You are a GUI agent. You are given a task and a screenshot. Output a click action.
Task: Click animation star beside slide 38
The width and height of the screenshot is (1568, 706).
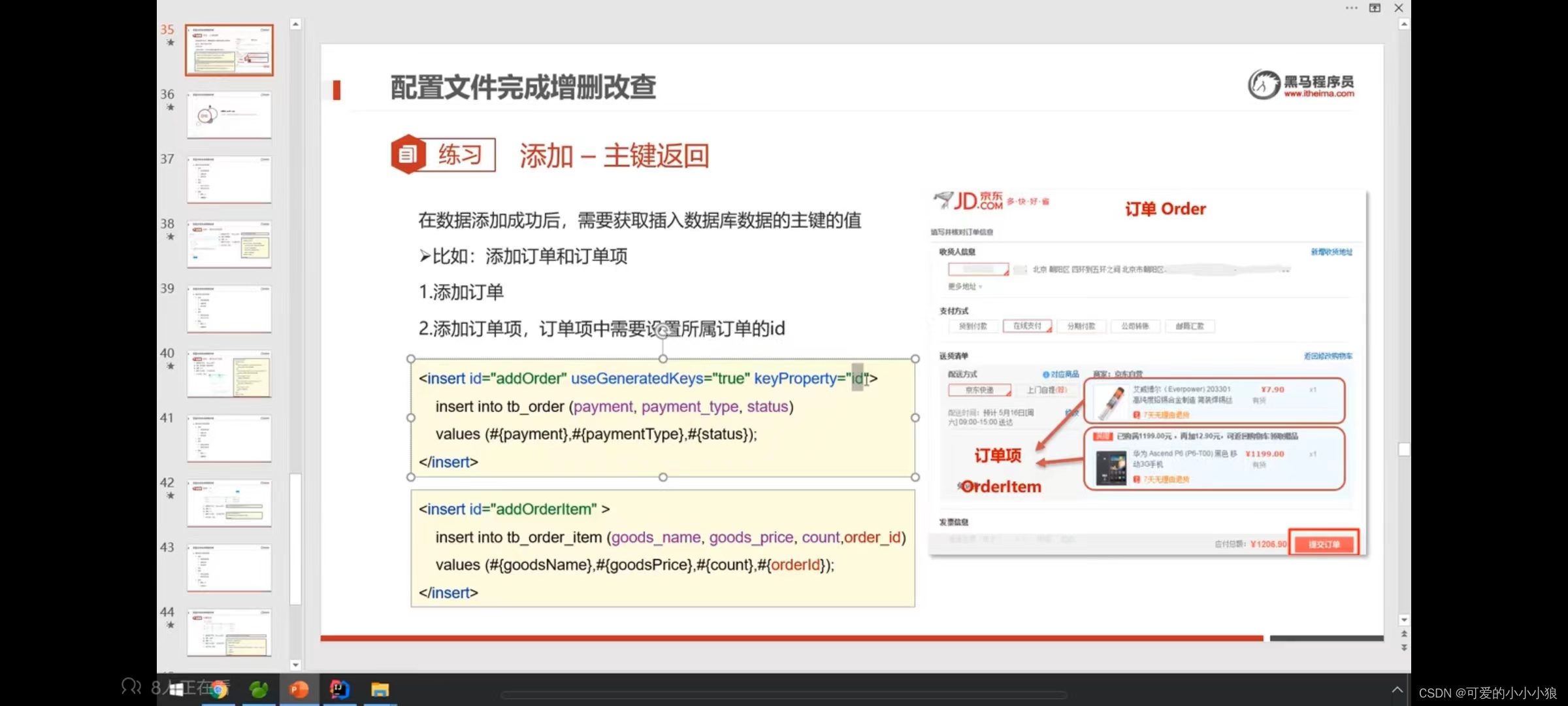171,237
